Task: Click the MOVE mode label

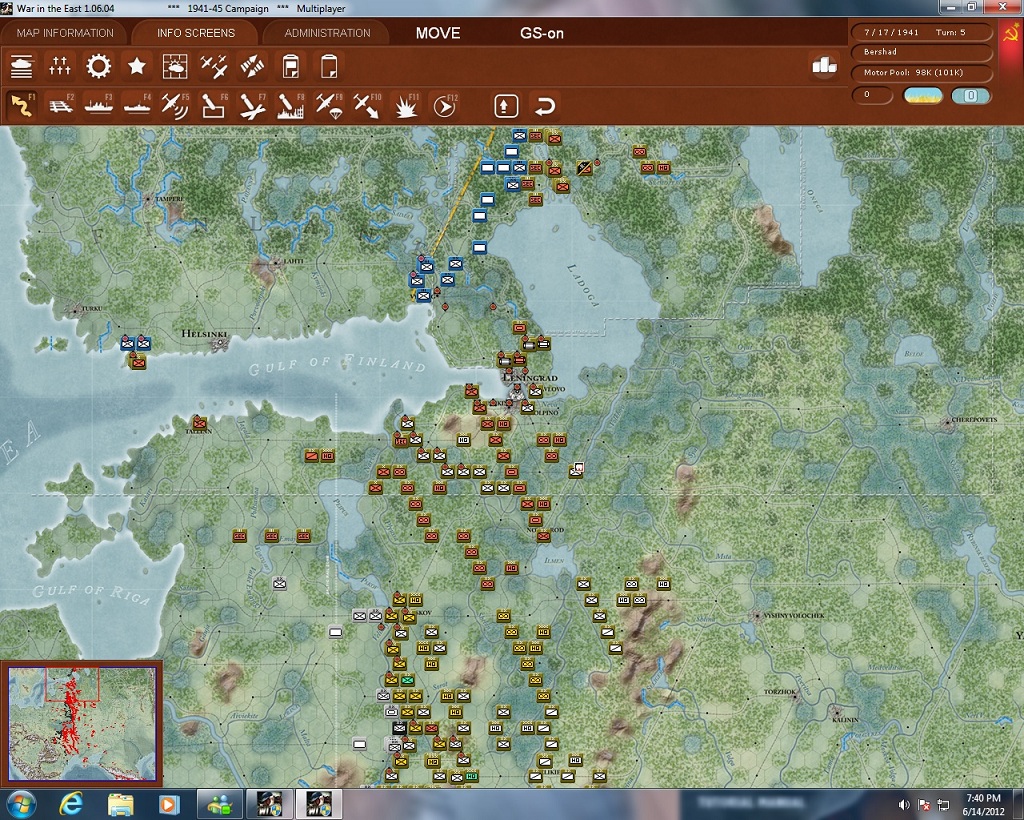Action: click(x=438, y=33)
